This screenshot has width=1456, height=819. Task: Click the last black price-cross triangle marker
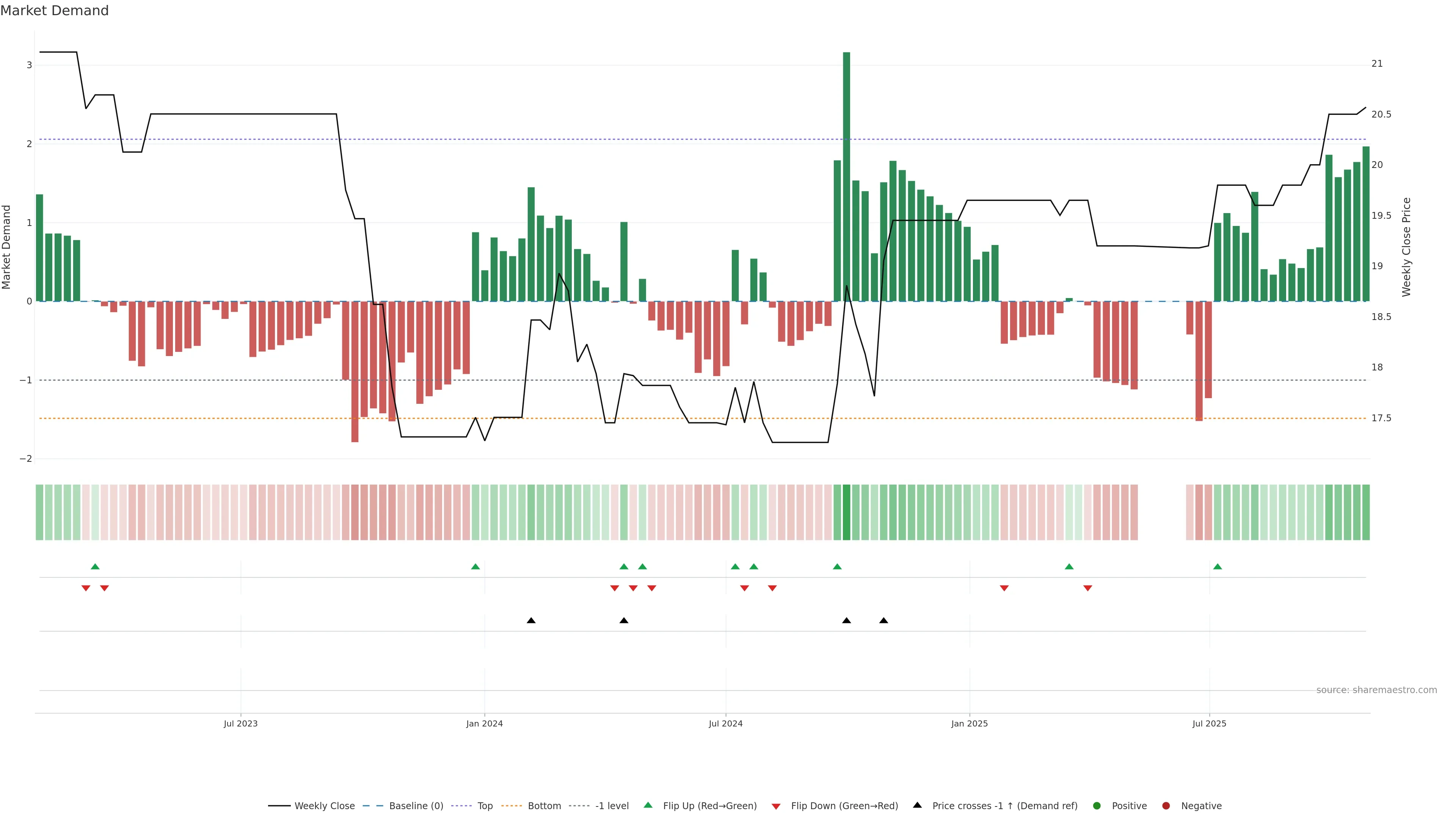point(883,621)
